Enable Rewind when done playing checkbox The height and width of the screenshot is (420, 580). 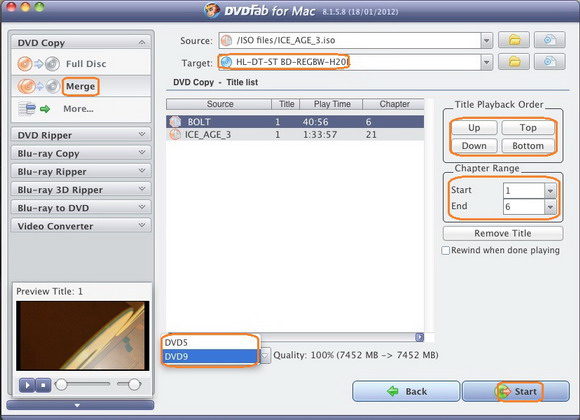point(446,251)
